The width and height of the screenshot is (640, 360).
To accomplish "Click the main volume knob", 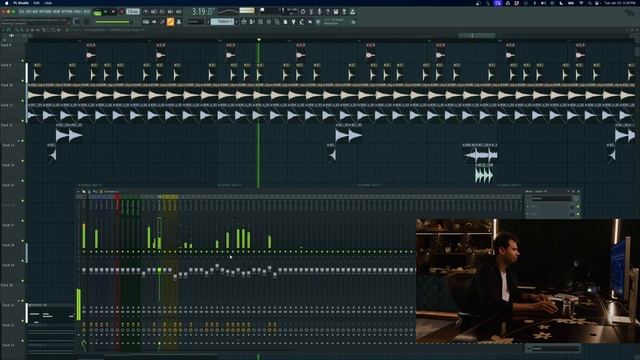I will click(76, 21).
